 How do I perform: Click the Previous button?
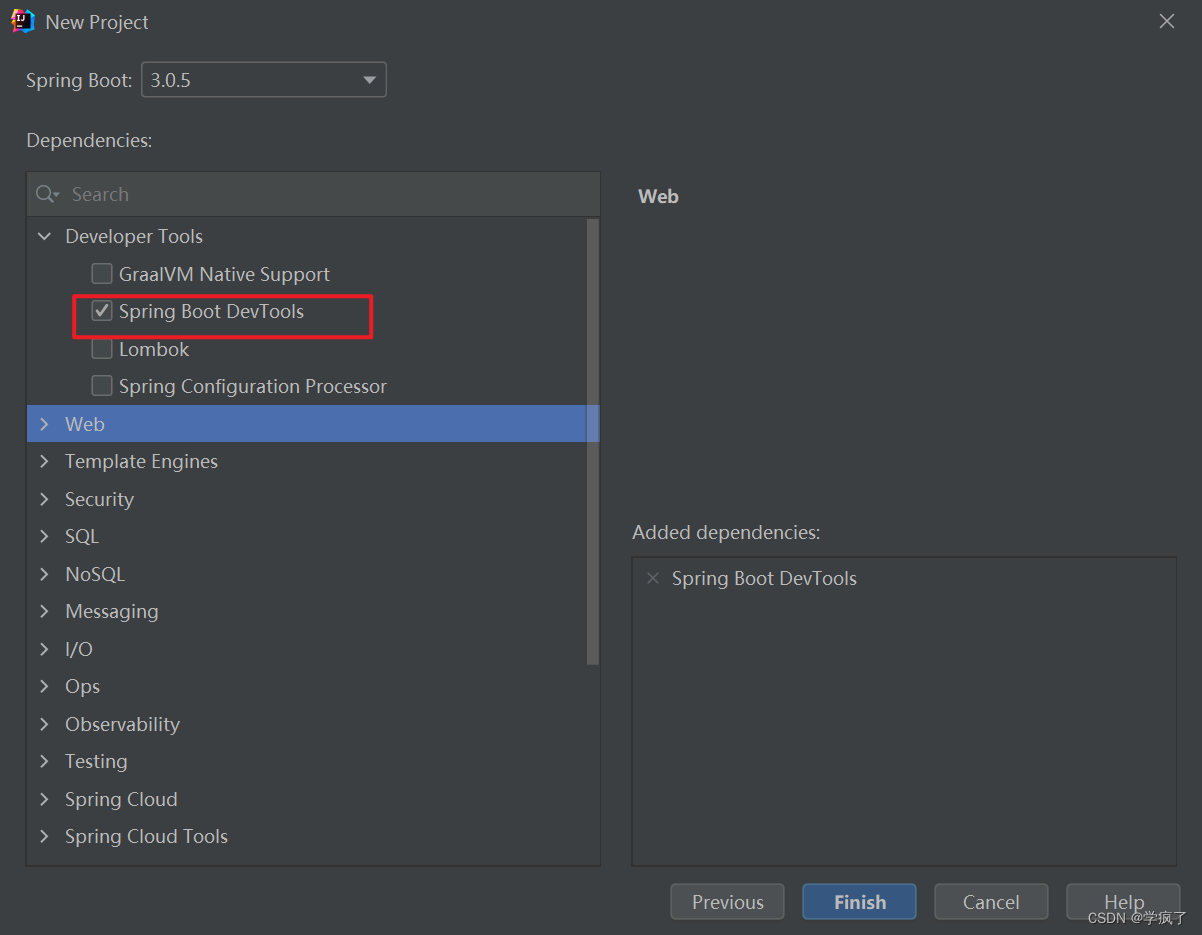point(728,902)
